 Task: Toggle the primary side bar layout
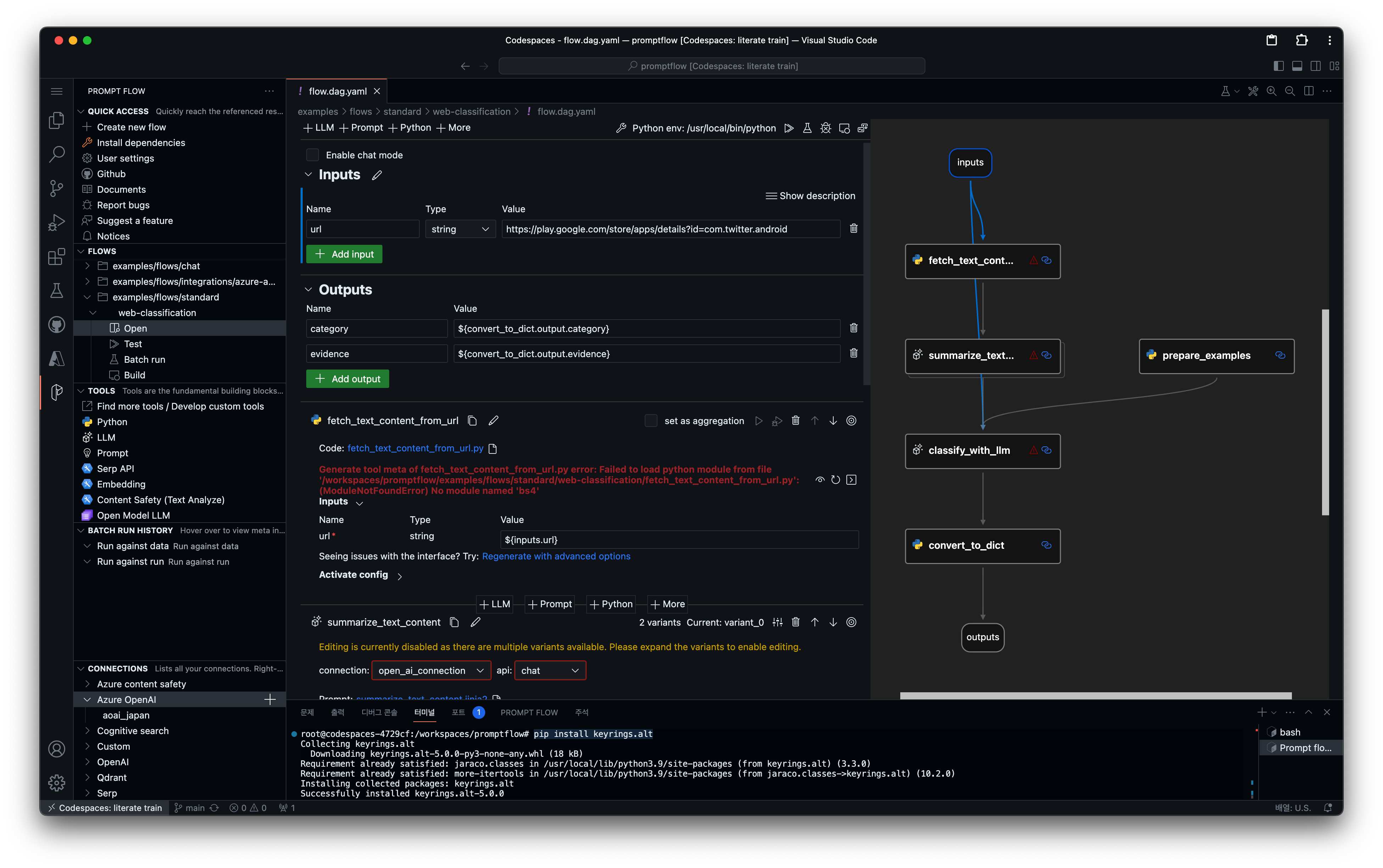pos(1278,66)
